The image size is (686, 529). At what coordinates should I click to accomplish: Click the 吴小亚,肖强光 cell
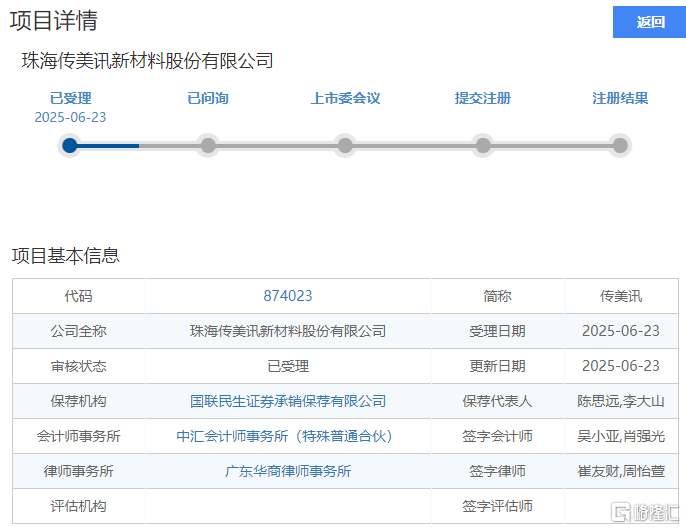click(621, 436)
